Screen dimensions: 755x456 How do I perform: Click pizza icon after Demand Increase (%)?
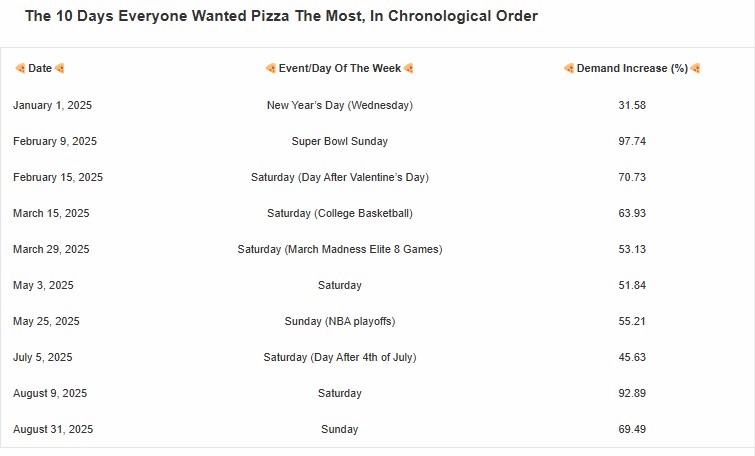point(695,68)
